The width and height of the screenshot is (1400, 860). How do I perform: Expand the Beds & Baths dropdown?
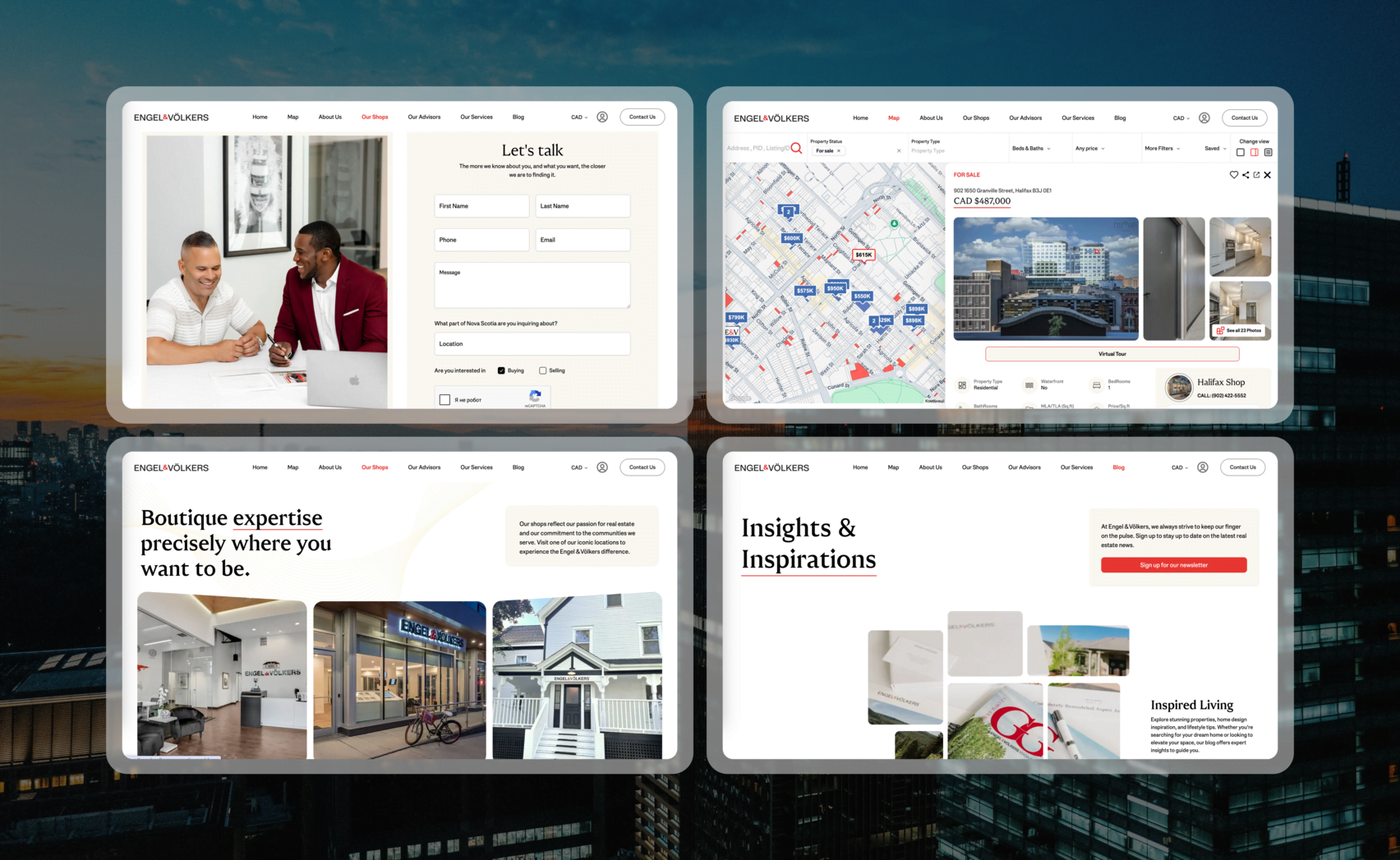pyautogui.click(x=1031, y=149)
